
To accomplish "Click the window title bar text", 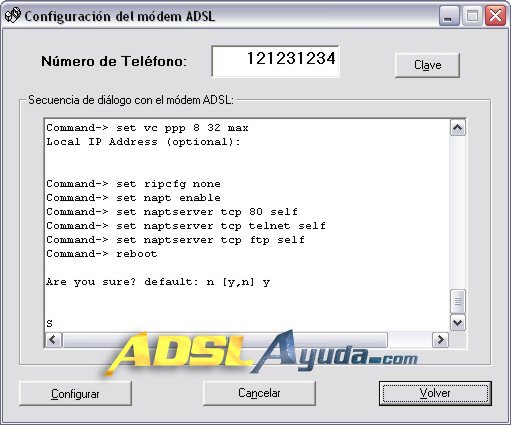I will (x=120, y=16).
